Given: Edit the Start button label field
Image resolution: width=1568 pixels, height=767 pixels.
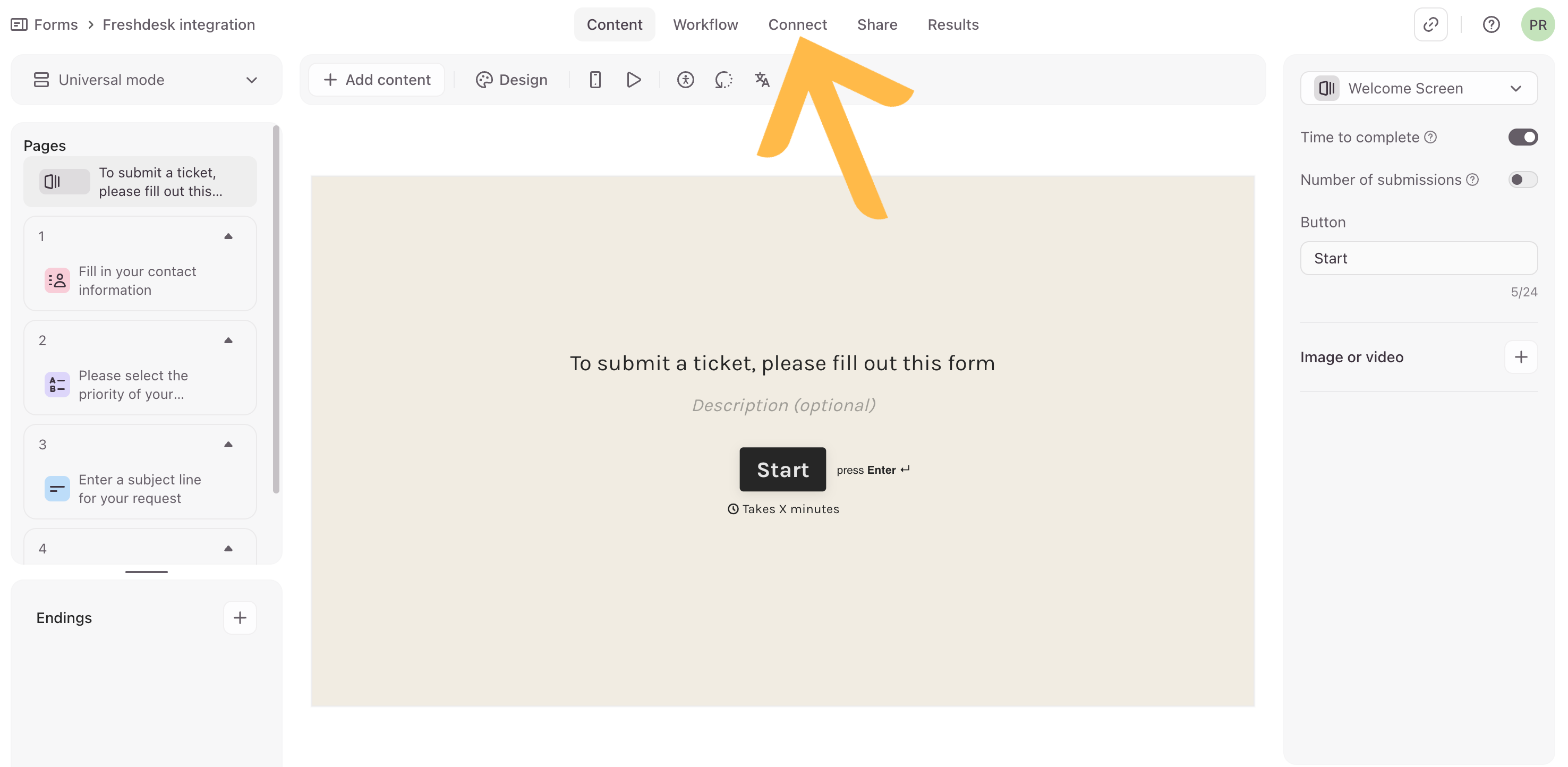Looking at the screenshot, I should [x=1418, y=258].
